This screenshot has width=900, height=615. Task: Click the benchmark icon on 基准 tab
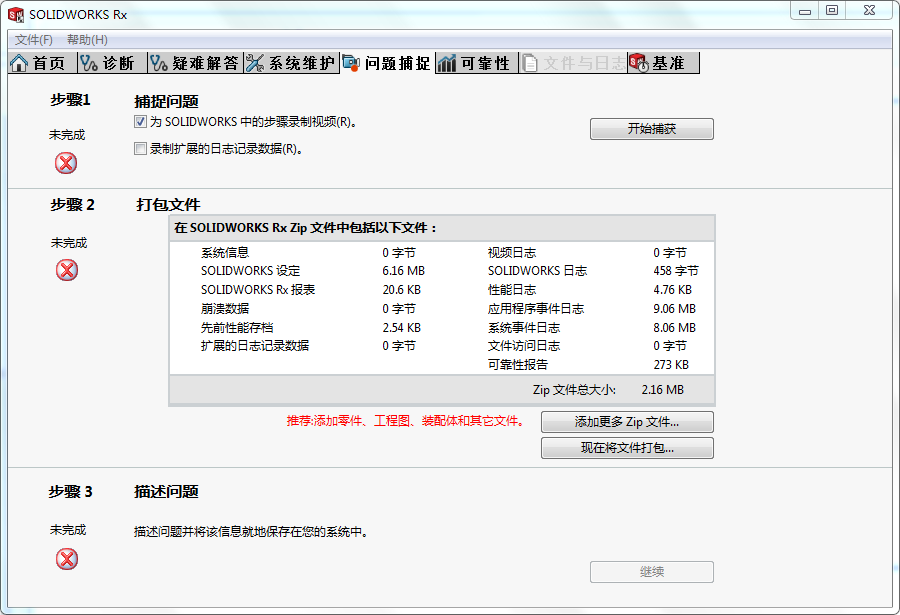[639, 63]
